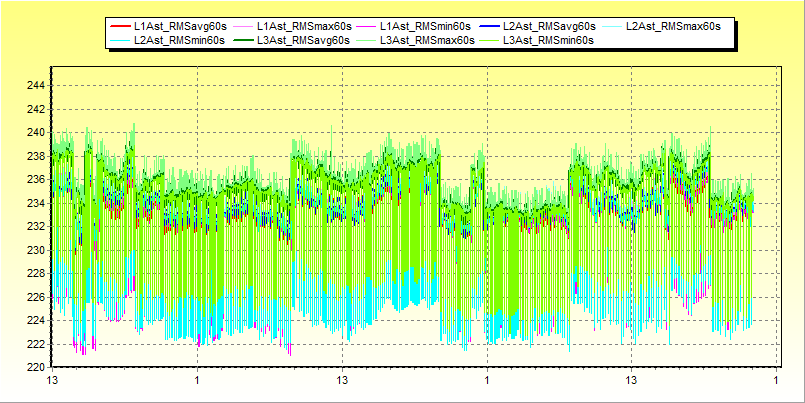Screen dimensions: 805x403
Task: Select the 232 y-axis tick label
Action: coord(35,226)
